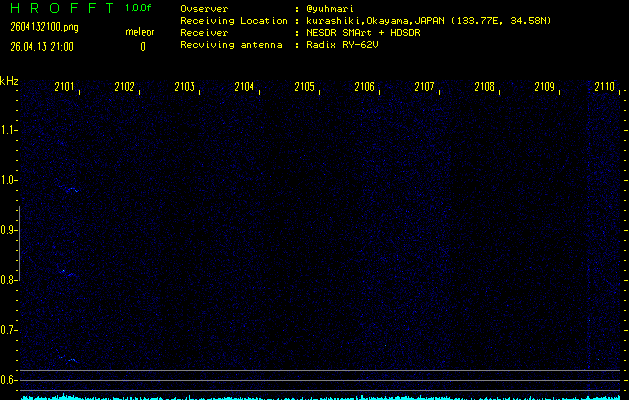Click the Recviving antenna label

[231, 45]
